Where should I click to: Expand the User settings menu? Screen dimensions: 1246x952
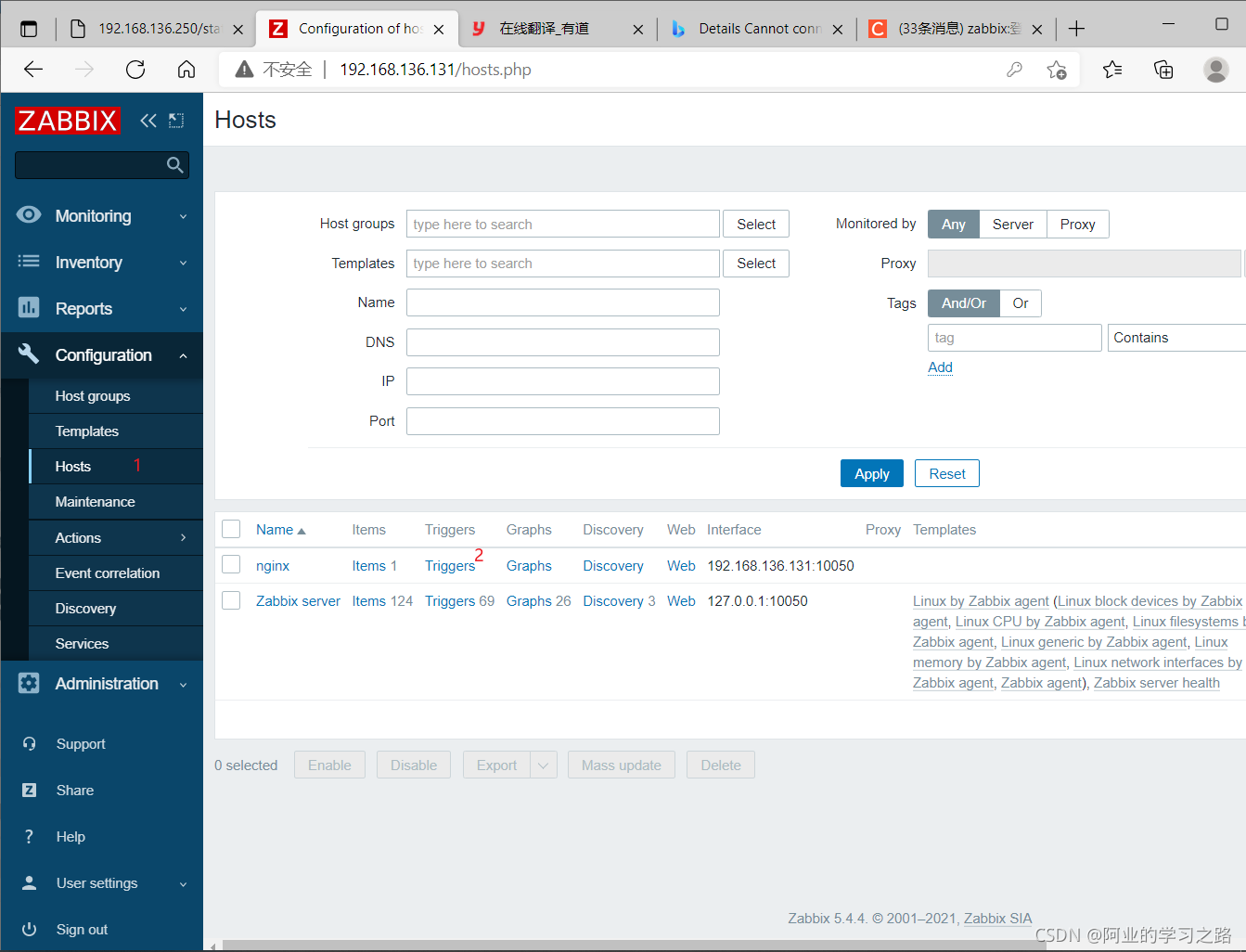click(x=183, y=883)
